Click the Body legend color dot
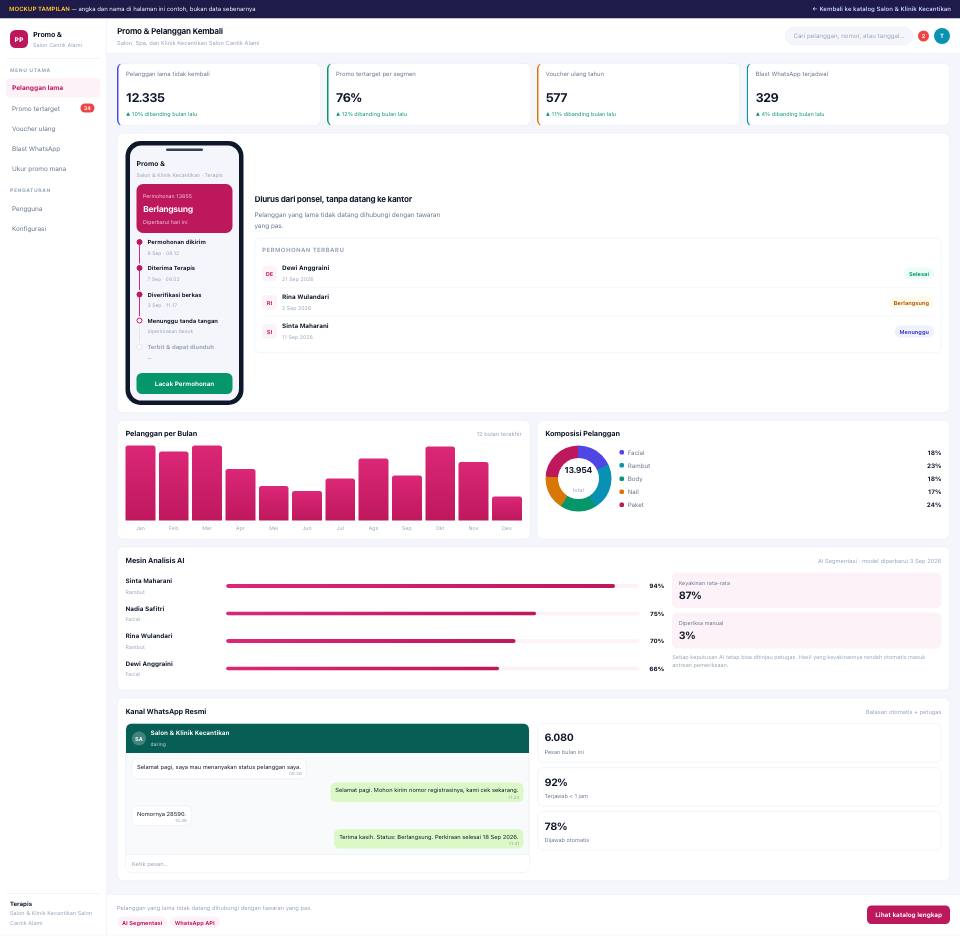 621,479
